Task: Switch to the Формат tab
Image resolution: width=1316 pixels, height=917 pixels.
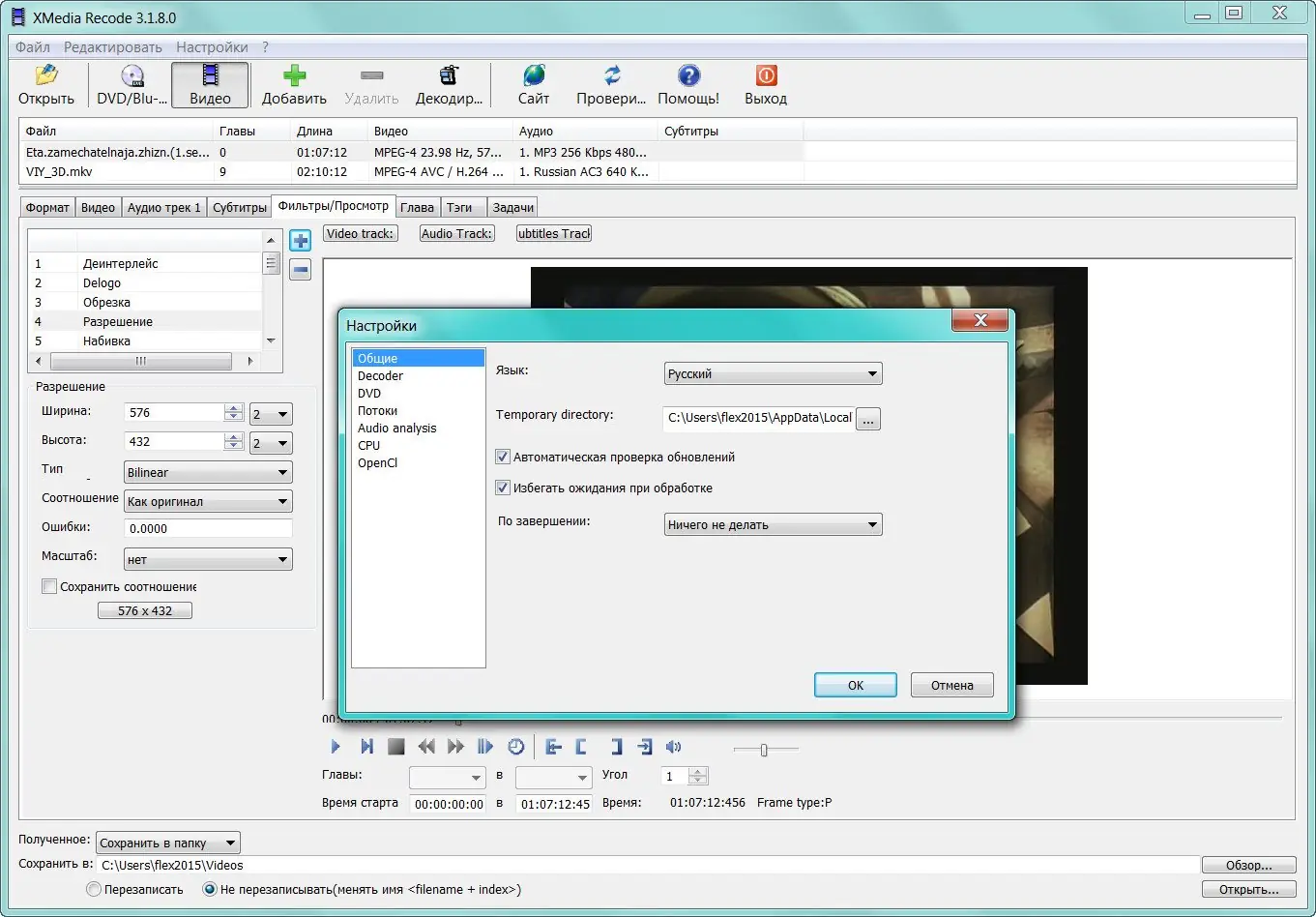Action: coord(47,207)
